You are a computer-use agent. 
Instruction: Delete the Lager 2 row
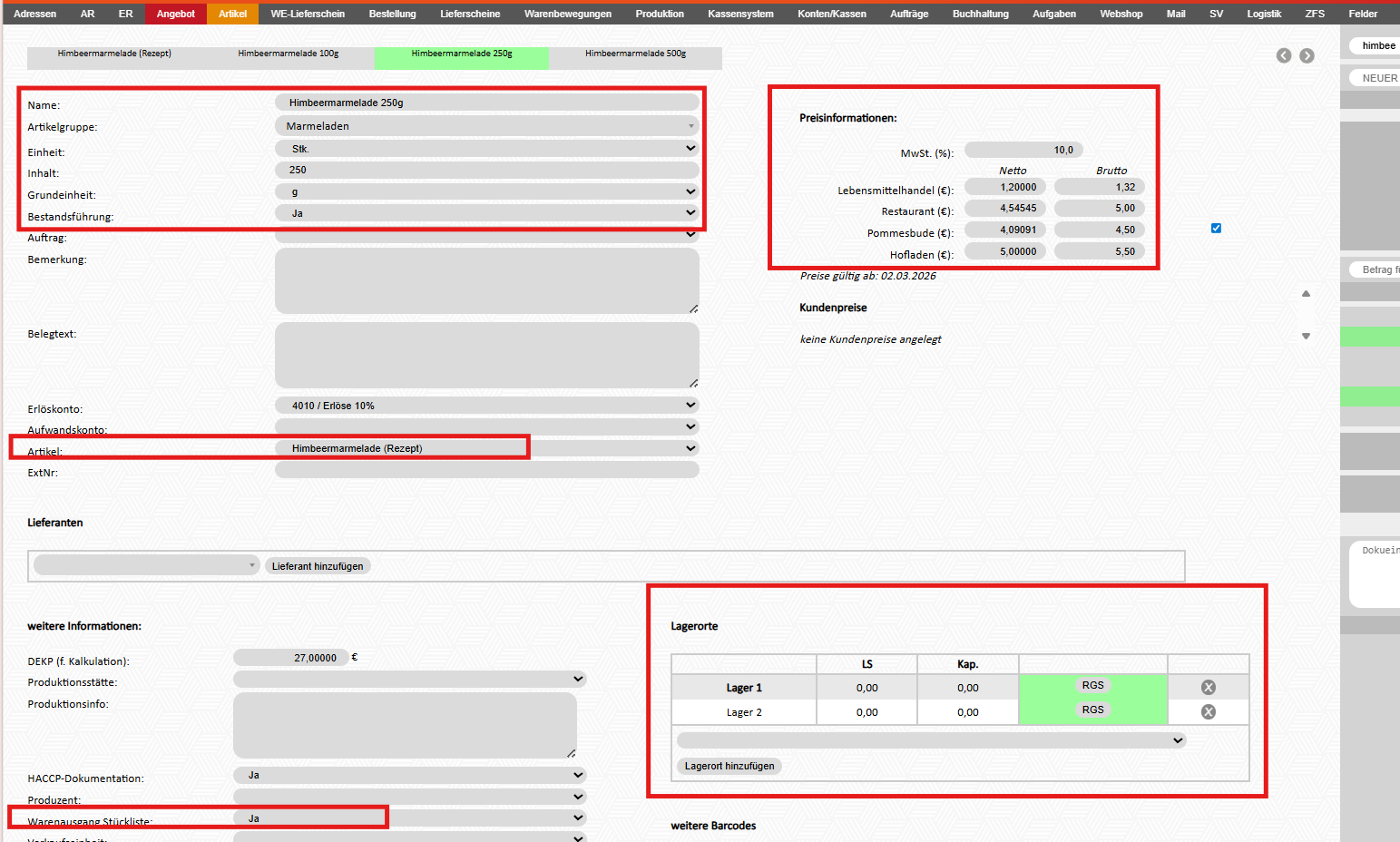(1208, 712)
